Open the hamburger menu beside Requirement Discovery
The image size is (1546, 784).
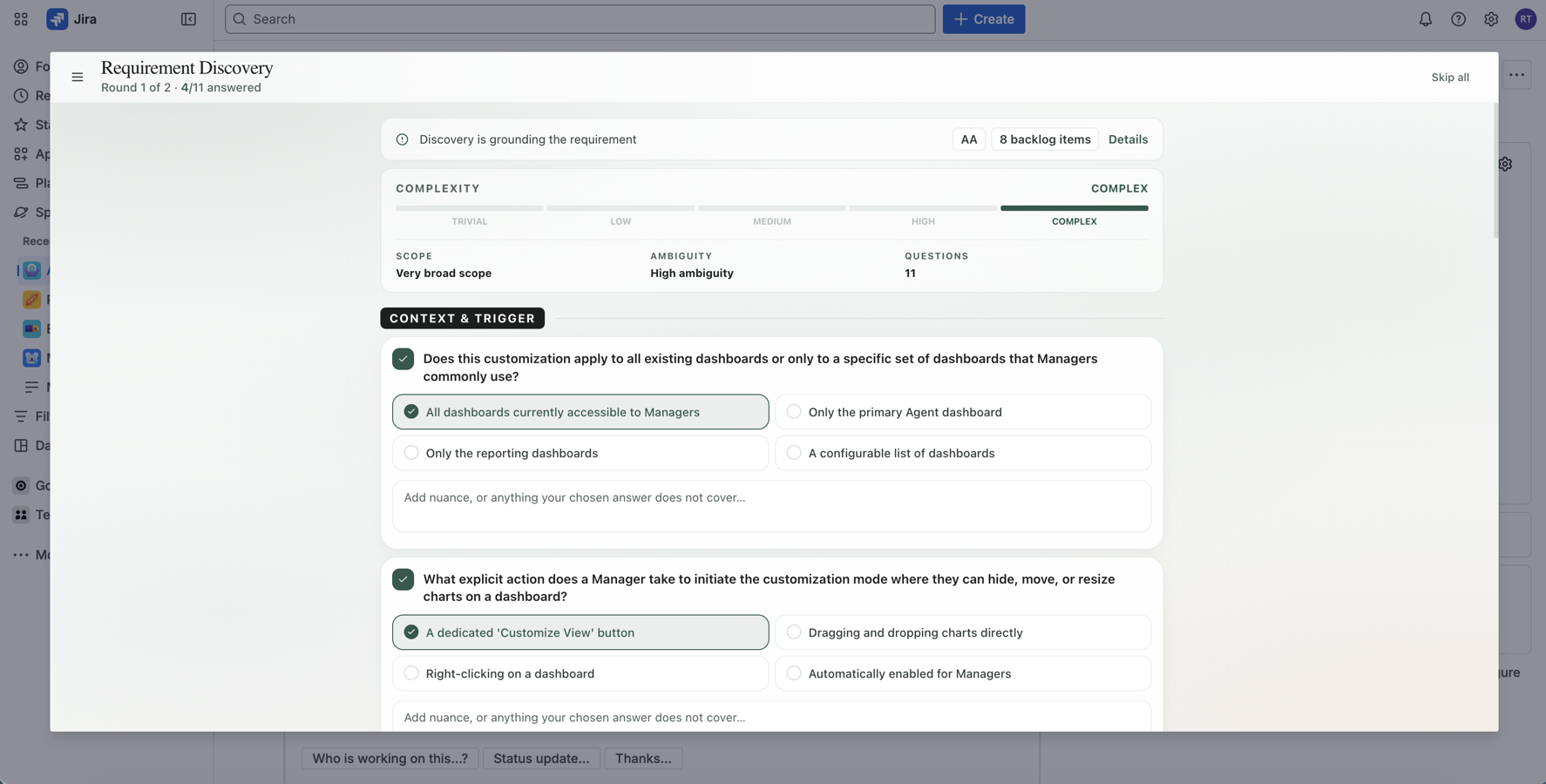coord(78,78)
